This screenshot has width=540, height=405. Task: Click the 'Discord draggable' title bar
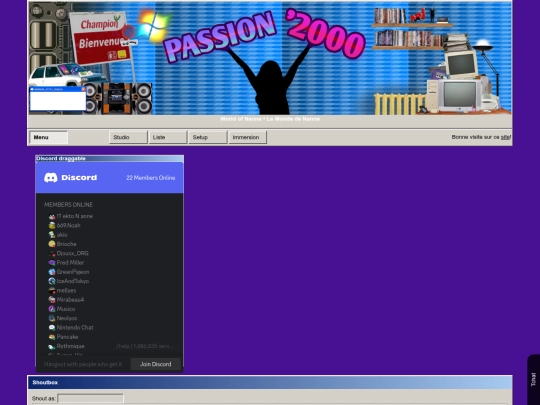[x=110, y=158]
